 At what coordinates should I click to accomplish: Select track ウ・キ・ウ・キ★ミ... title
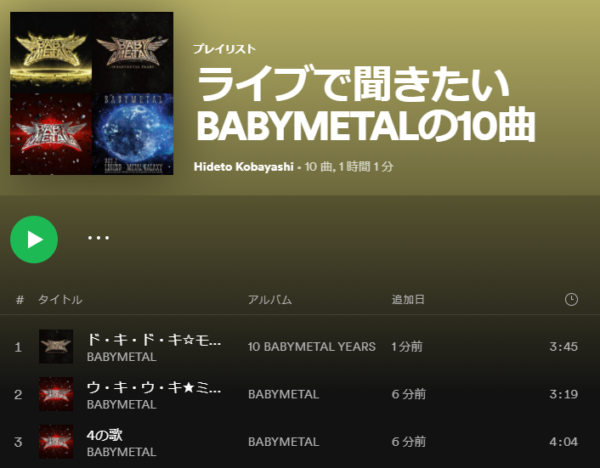coord(154,387)
